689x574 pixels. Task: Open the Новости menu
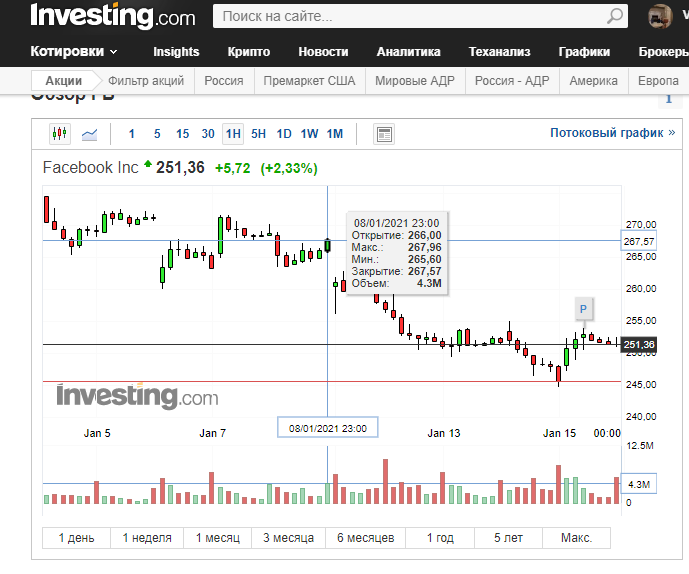pos(323,51)
